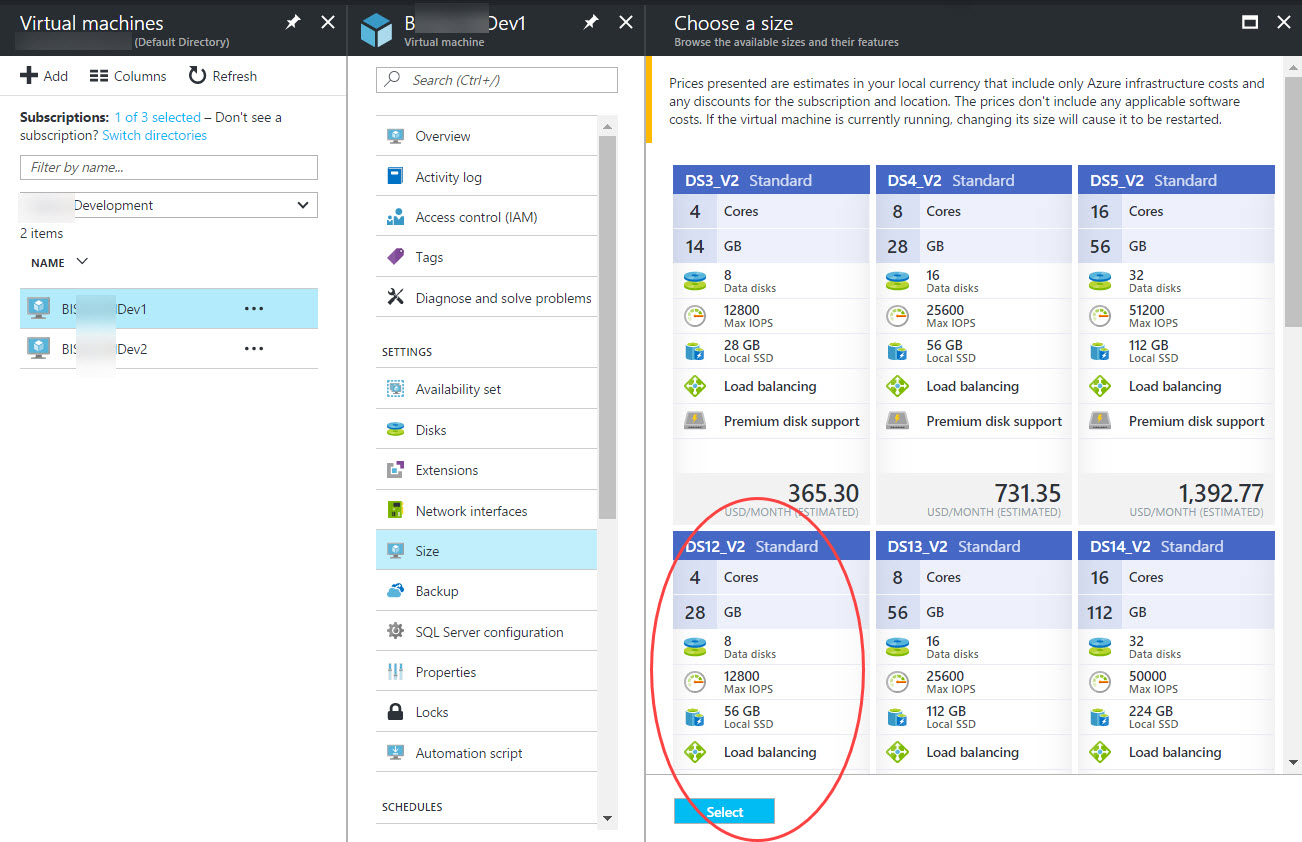This screenshot has height=842, width=1302.
Task: Click the DS3_V2 Local SSD icon
Action: (x=695, y=351)
